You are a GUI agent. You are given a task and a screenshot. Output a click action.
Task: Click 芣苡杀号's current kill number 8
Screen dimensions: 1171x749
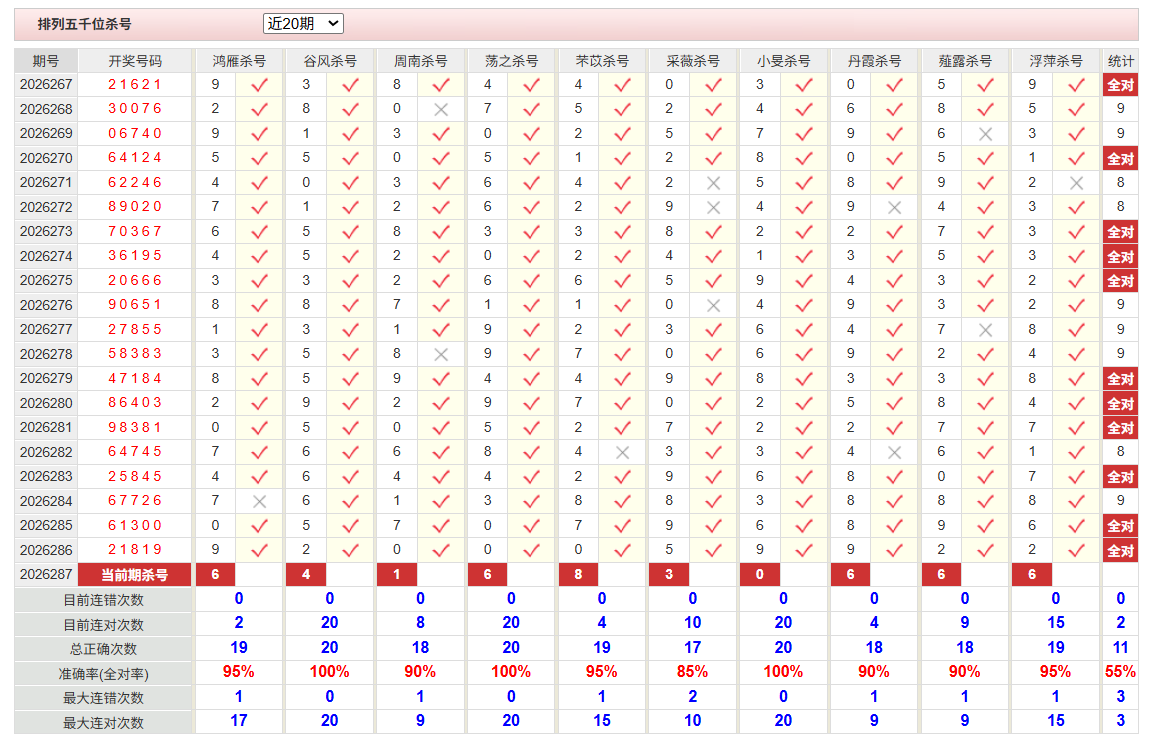click(578, 575)
